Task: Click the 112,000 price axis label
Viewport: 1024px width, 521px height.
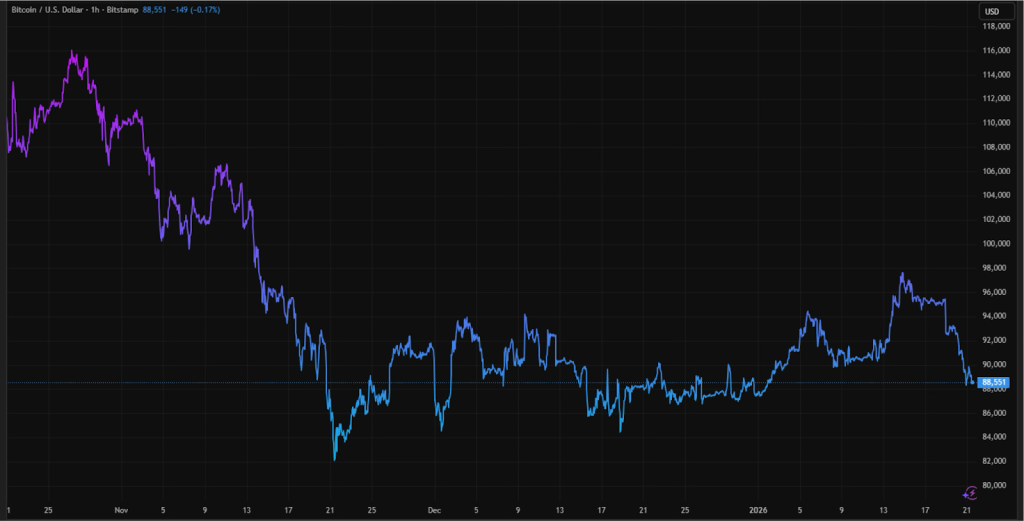Action: point(997,99)
